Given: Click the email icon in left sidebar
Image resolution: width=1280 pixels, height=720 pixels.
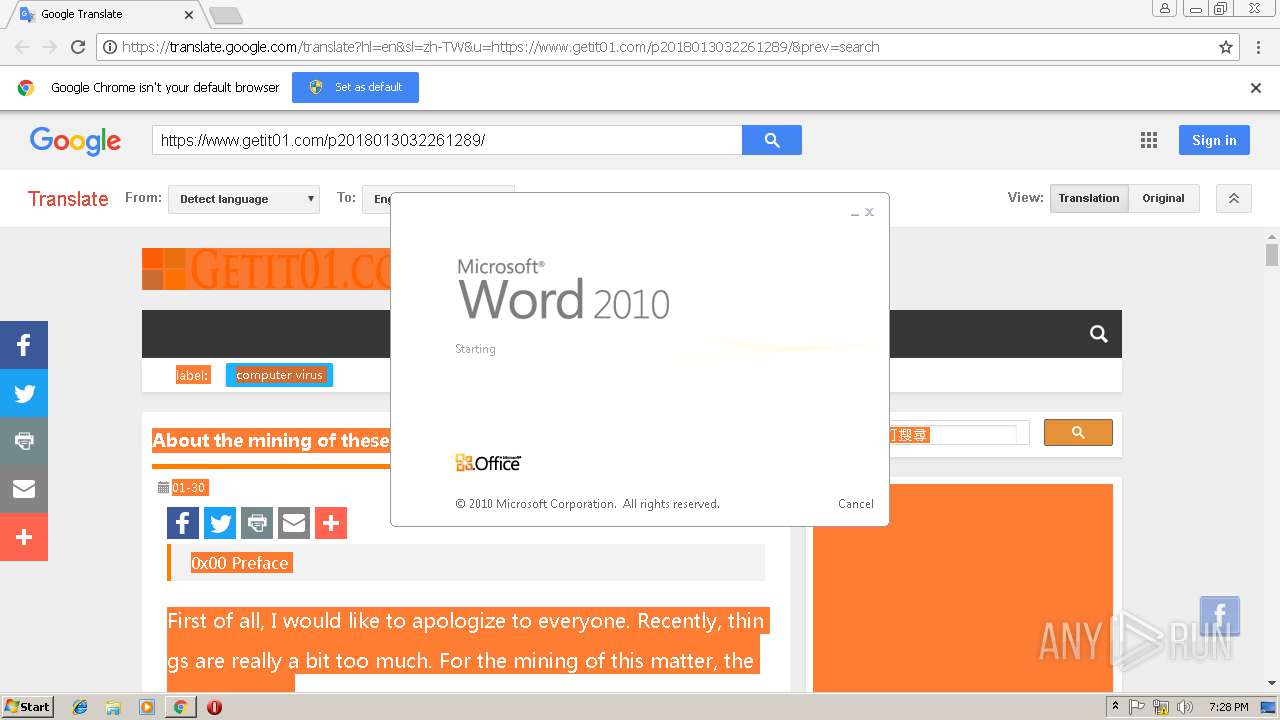Looking at the screenshot, I should 24,489.
